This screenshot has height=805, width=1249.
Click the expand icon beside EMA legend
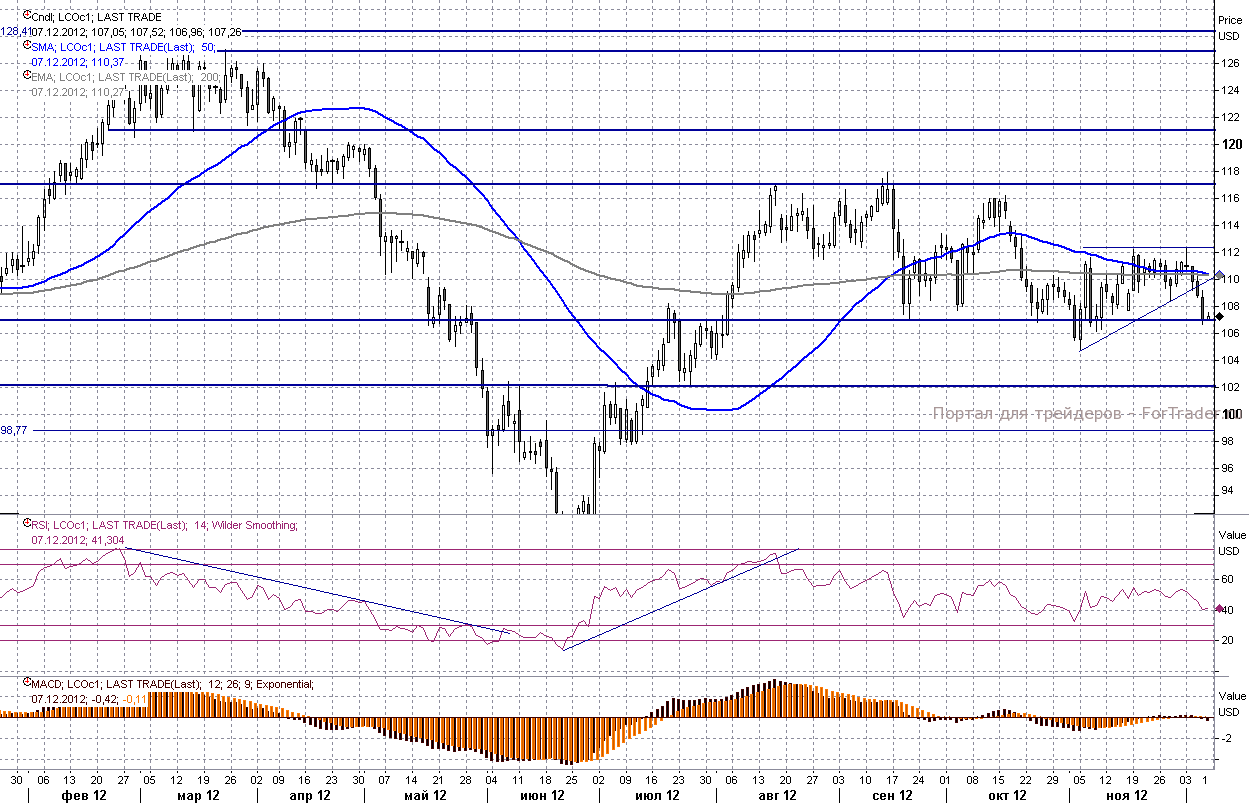coord(26,76)
